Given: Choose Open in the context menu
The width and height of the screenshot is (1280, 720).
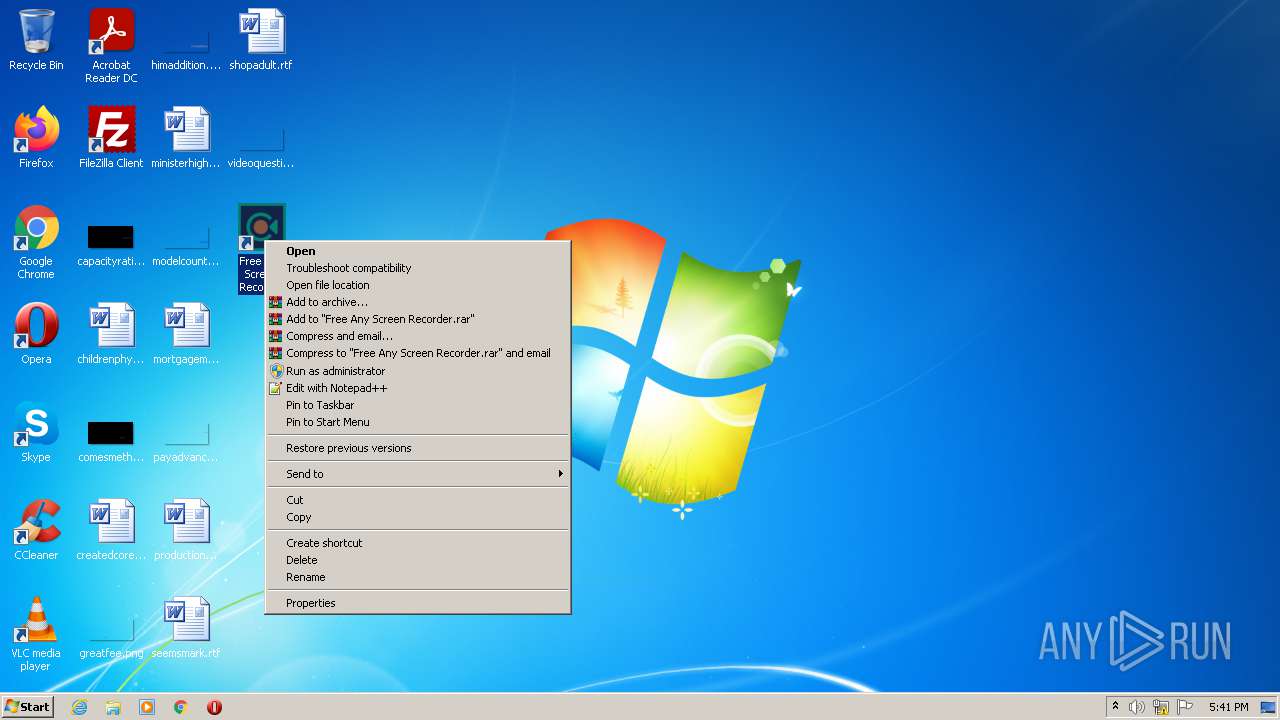Looking at the screenshot, I should click(418, 251).
